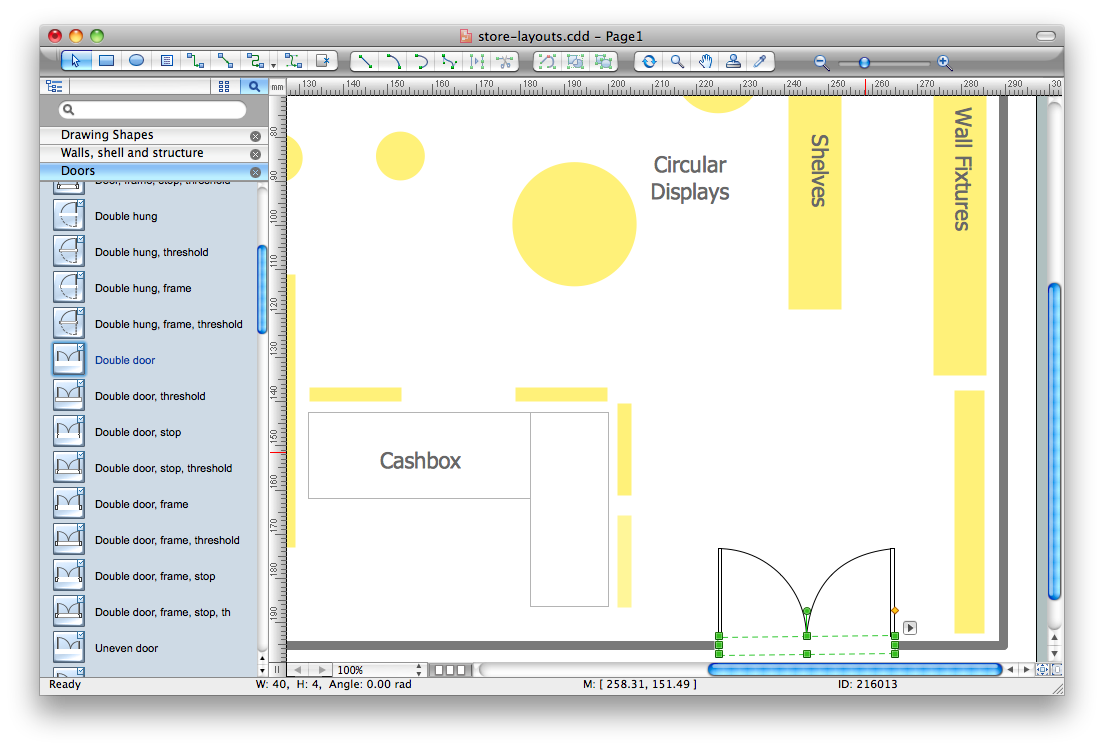1104x750 pixels.
Task: Click the magnifier zoom tool
Action: pos(677,61)
